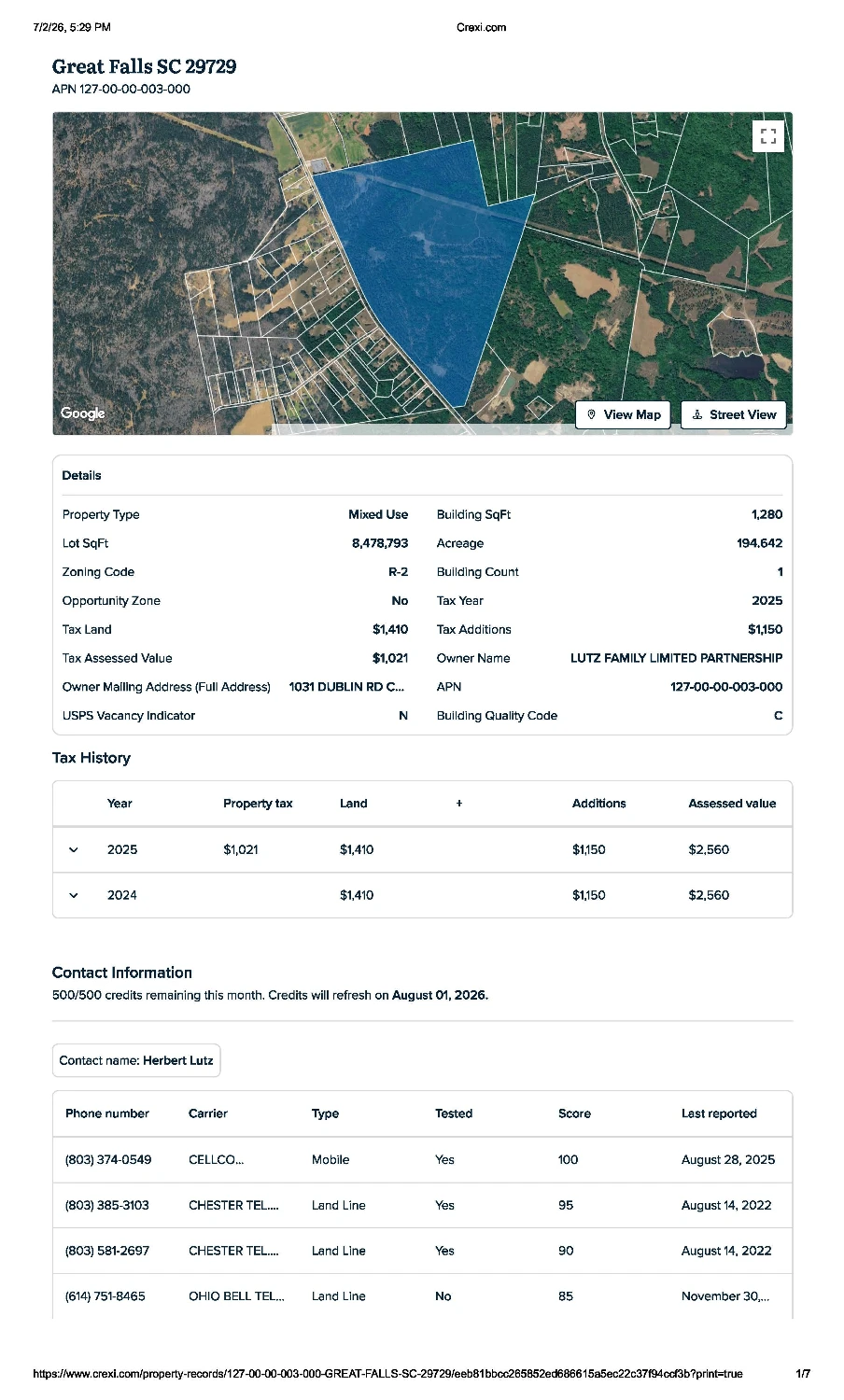Click phone number (803) 385-3103

coord(107,1206)
